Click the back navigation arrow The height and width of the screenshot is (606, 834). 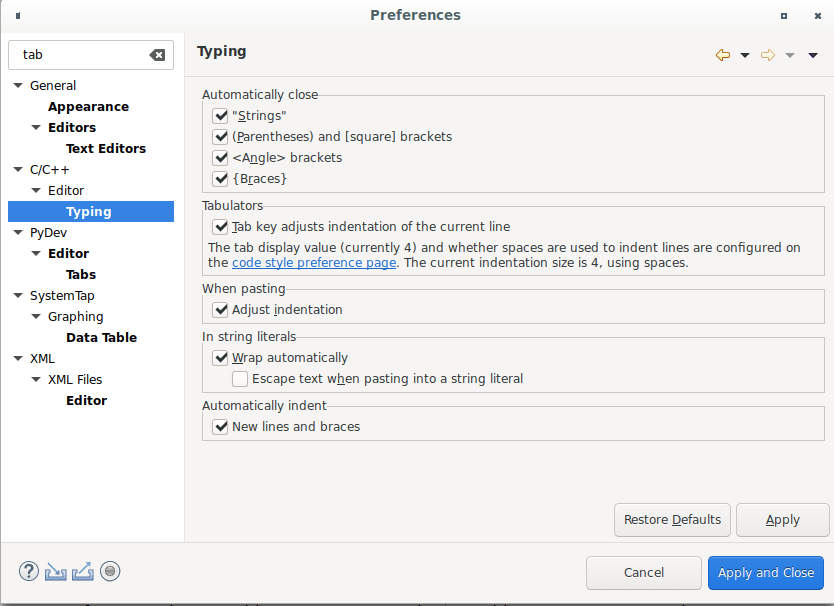click(722, 55)
